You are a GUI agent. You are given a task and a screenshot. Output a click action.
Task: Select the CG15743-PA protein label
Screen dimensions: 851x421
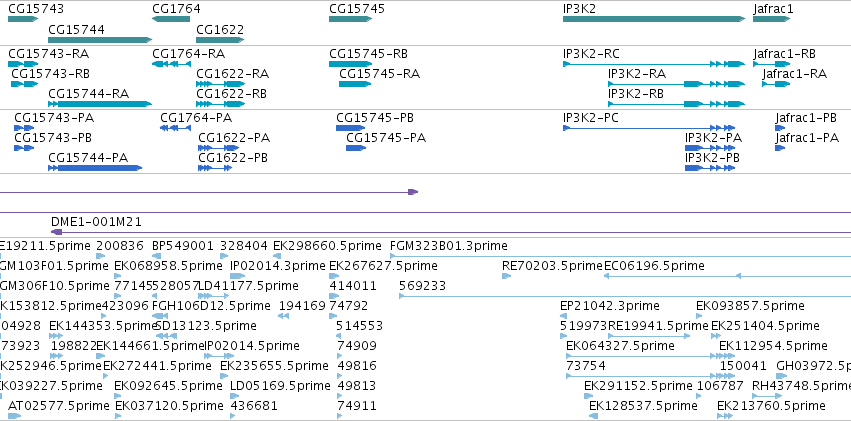54,118
